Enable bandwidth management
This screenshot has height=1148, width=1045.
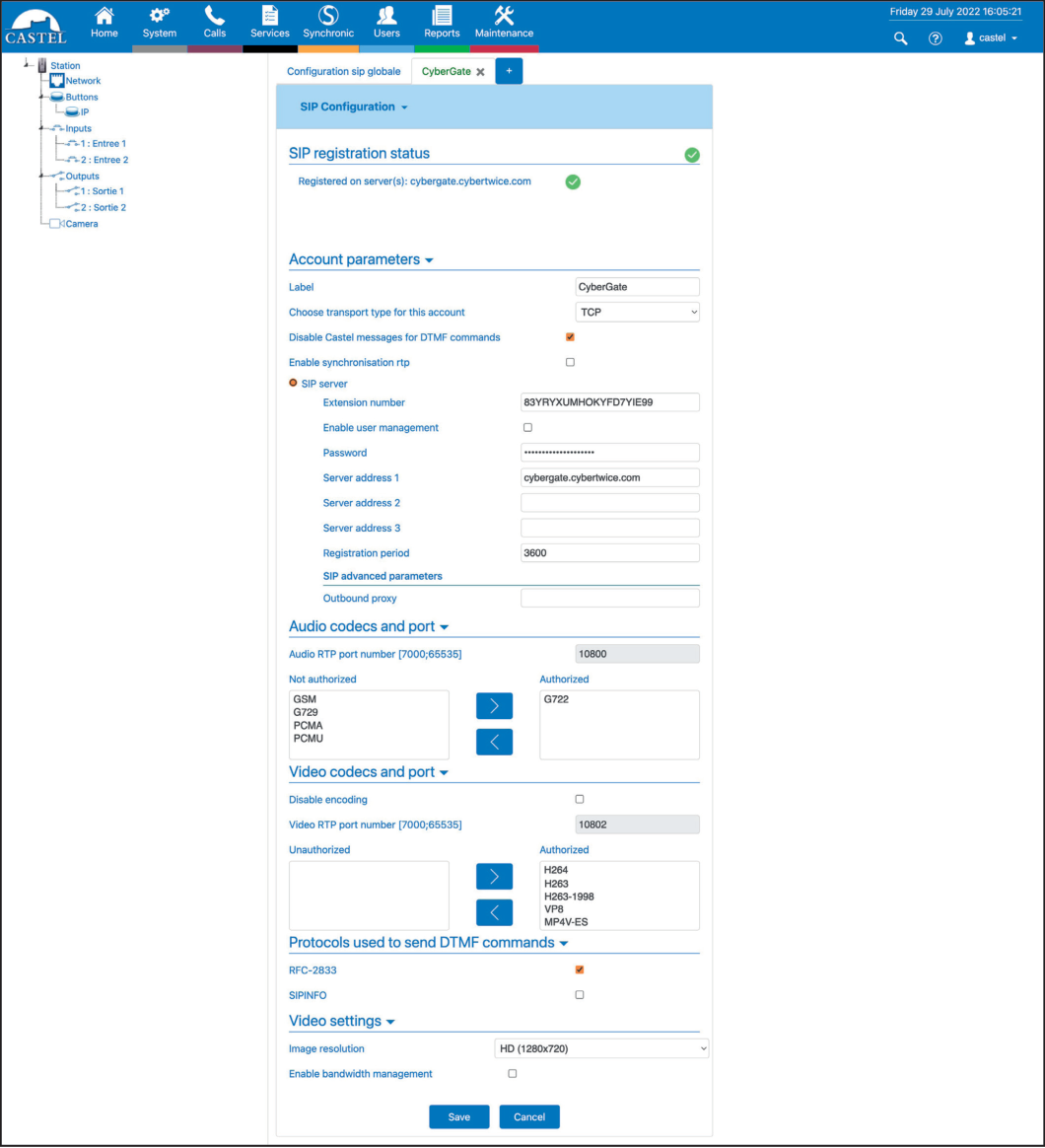pos(512,1073)
